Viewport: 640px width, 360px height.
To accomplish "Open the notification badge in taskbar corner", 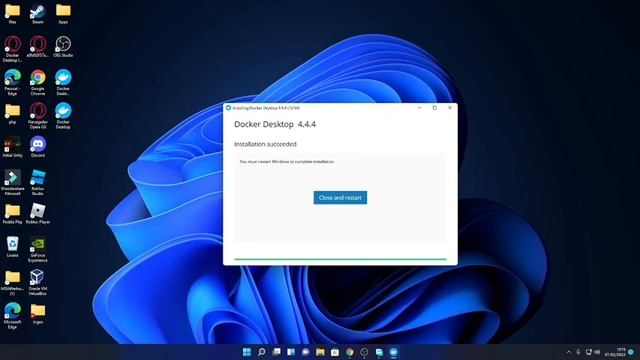I will coord(631,352).
